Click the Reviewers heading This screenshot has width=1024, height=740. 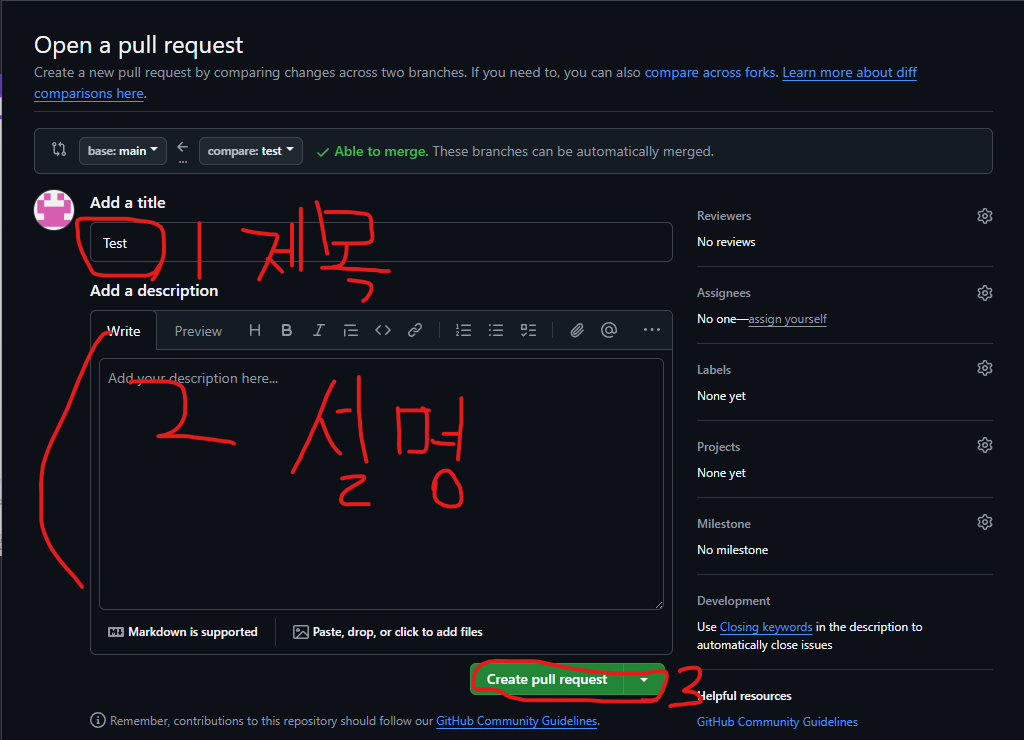724,216
